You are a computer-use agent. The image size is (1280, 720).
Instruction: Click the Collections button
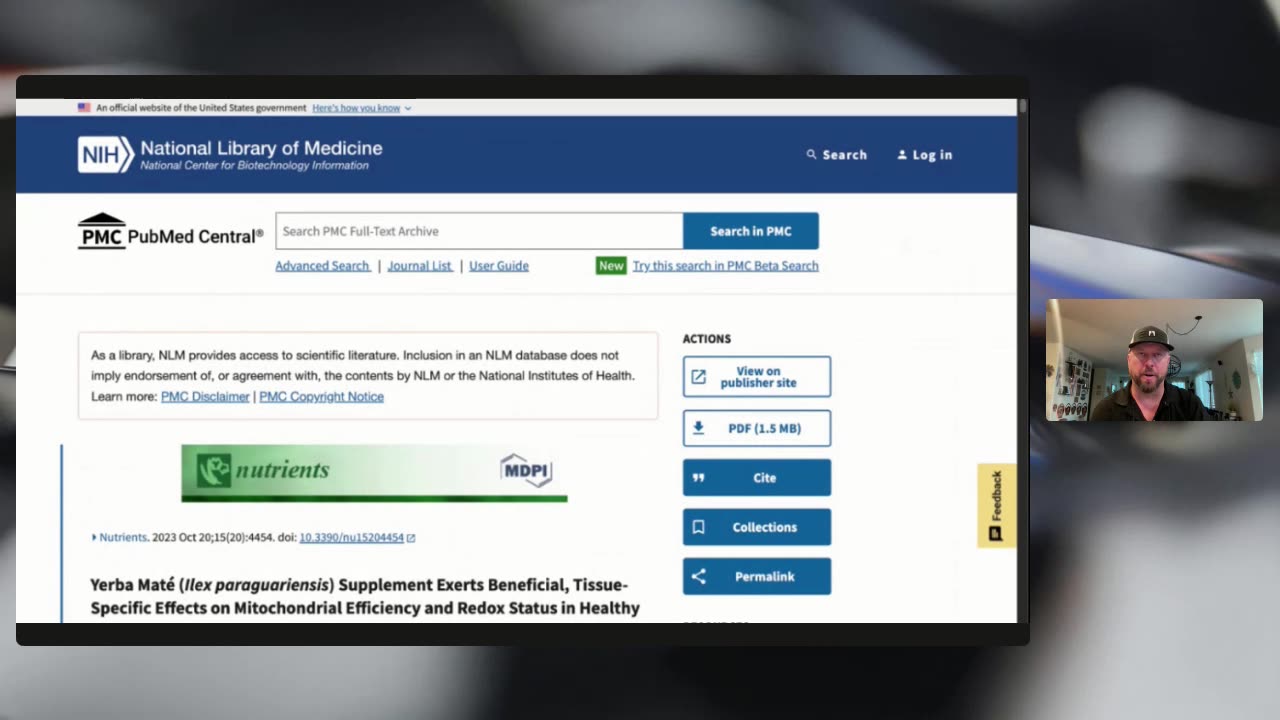[x=757, y=527]
